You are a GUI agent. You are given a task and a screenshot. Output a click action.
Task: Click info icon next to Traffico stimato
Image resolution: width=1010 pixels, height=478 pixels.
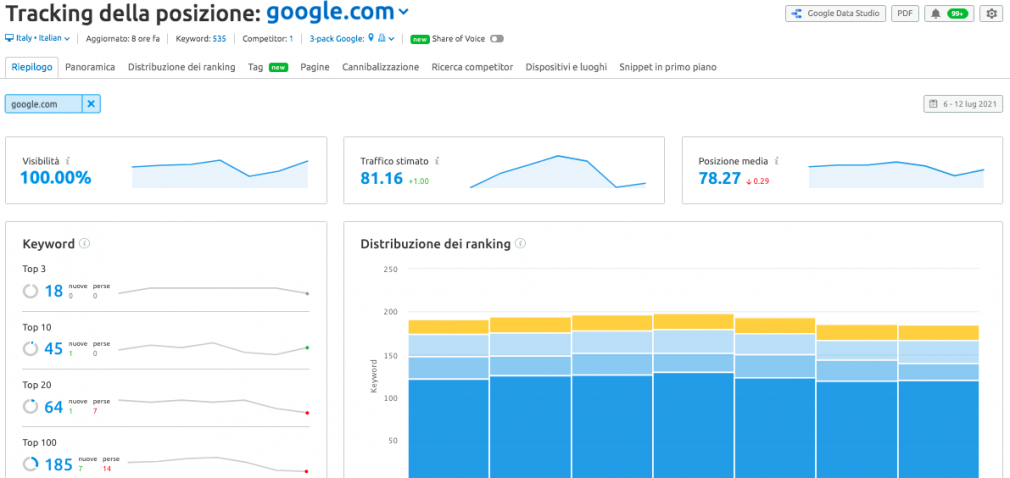[437, 161]
